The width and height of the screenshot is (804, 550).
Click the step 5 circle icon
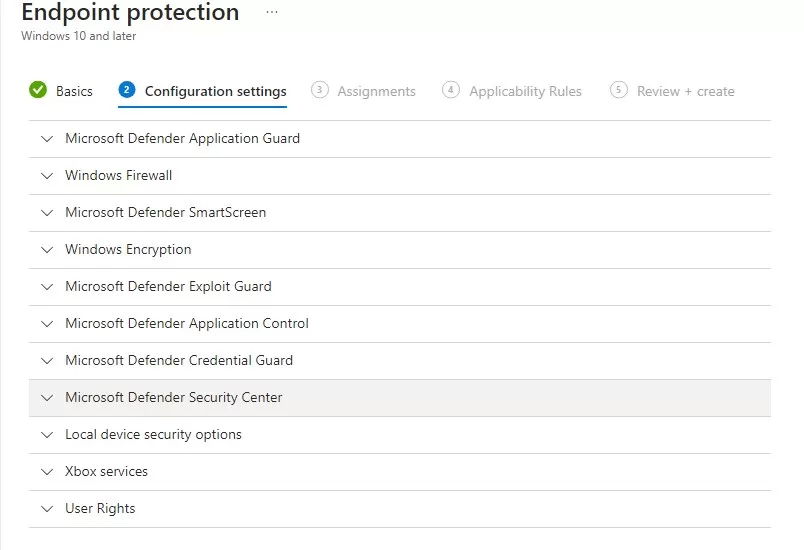618,90
